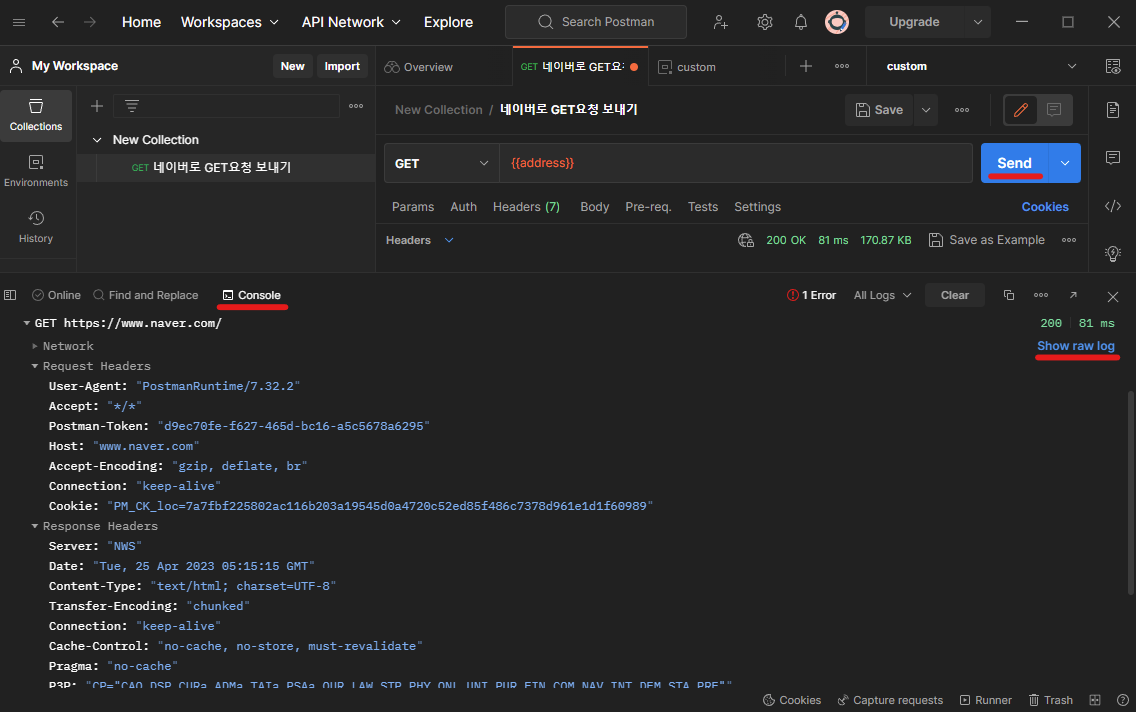The image size is (1136, 712).
Task: Open code snippet icon
Action: tap(1113, 206)
